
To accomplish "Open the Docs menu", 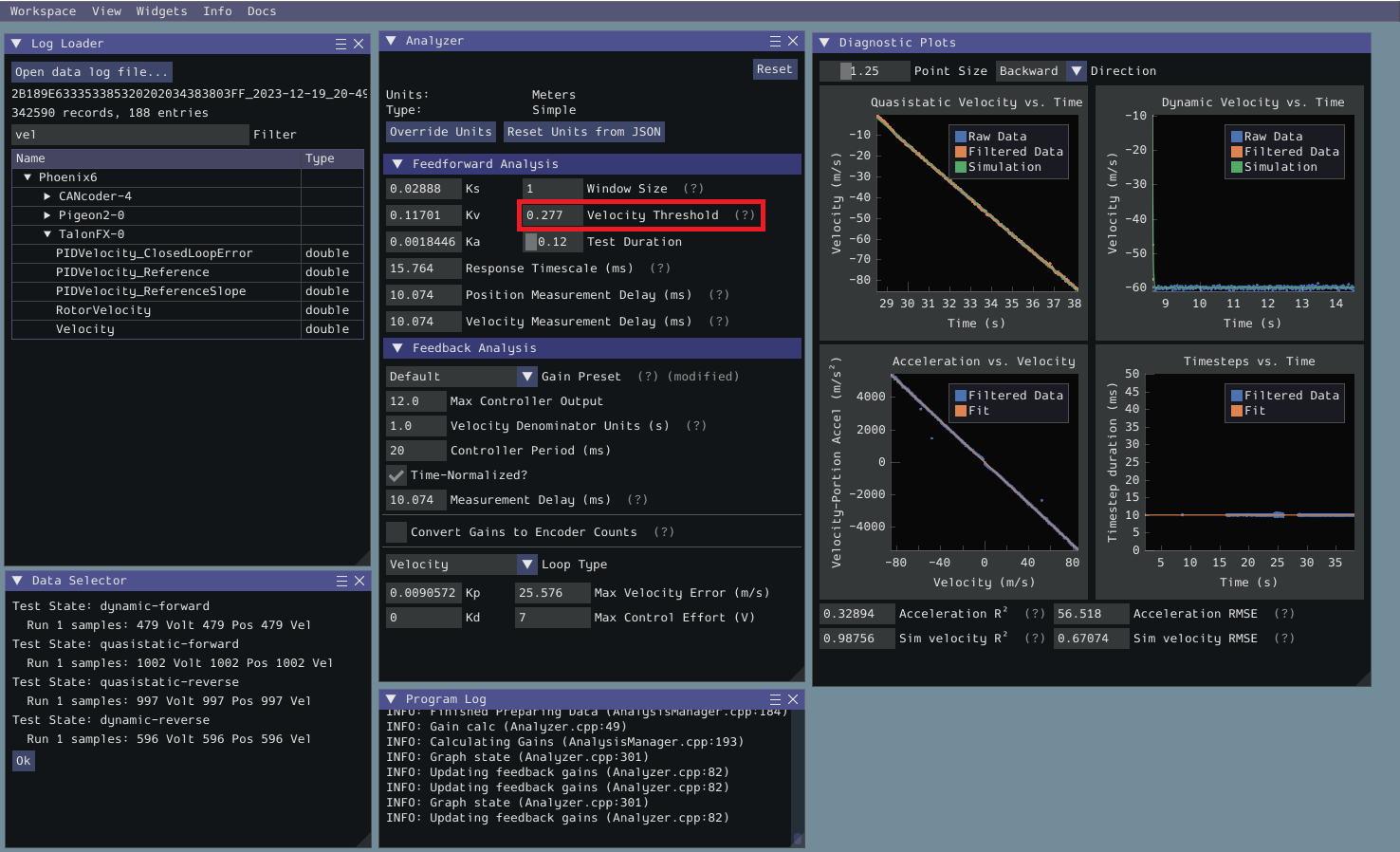I will point(262,10).
